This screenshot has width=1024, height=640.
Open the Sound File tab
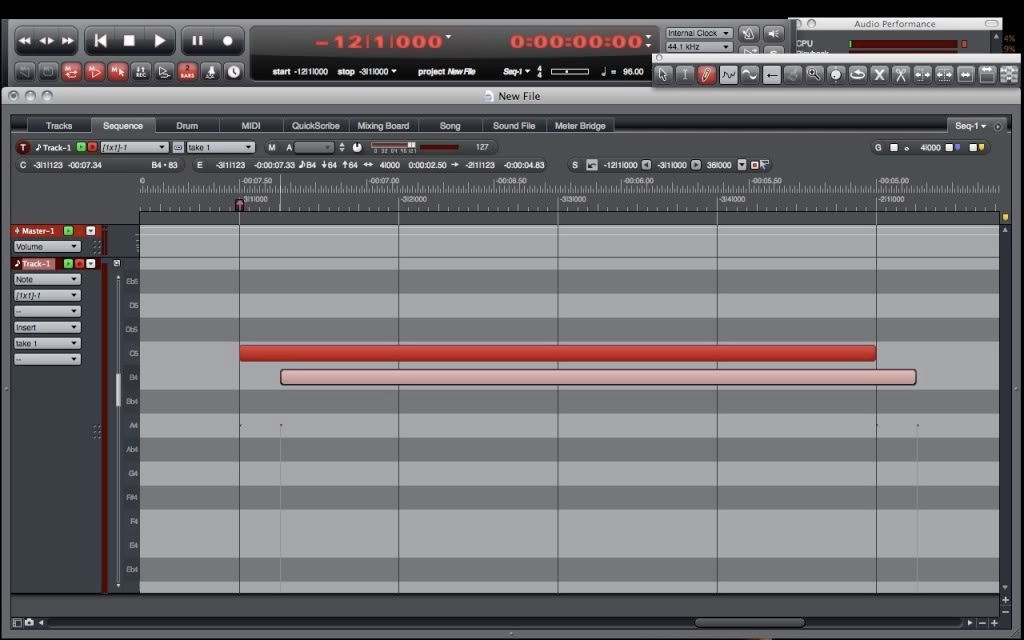coord(514,125)
